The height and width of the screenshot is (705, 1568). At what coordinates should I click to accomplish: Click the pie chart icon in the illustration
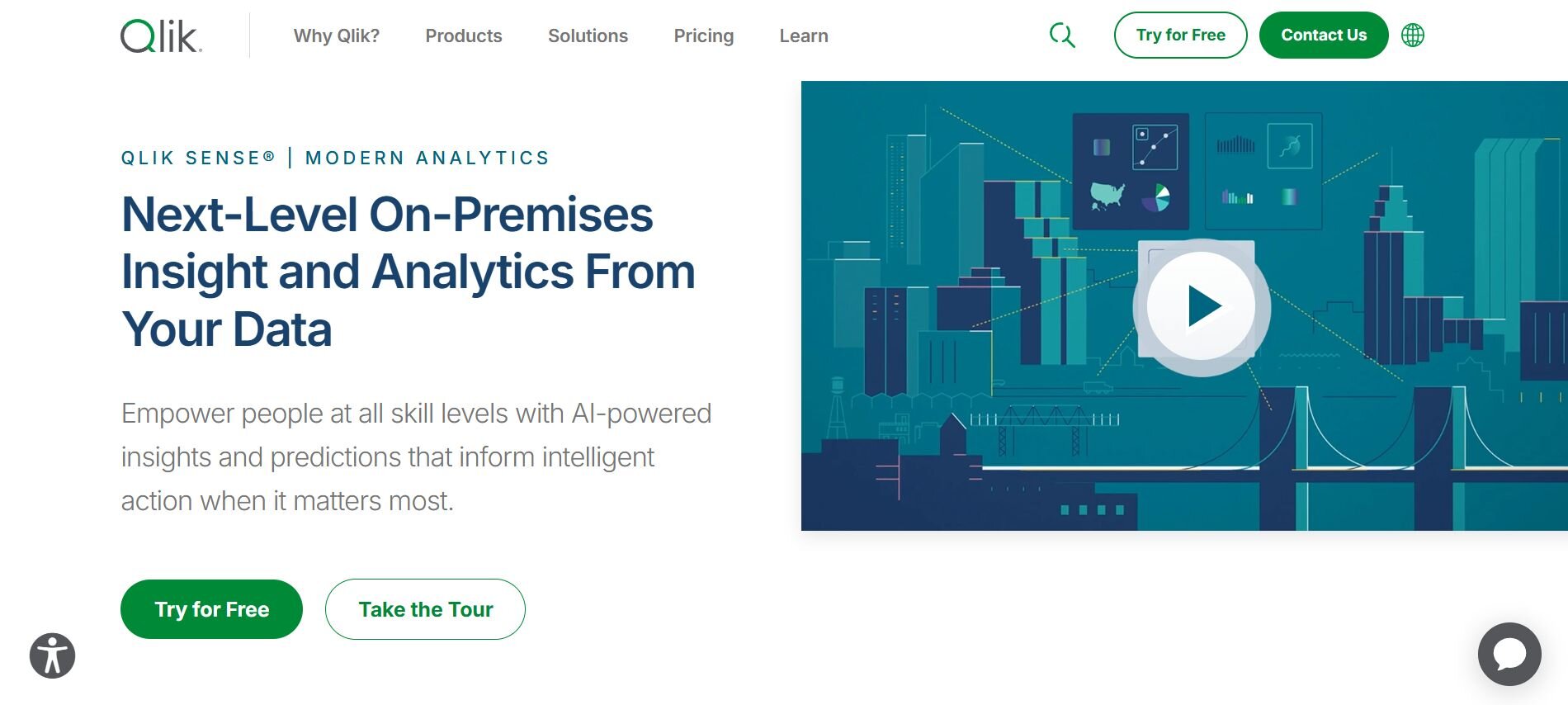click(x=1156, y=198)
